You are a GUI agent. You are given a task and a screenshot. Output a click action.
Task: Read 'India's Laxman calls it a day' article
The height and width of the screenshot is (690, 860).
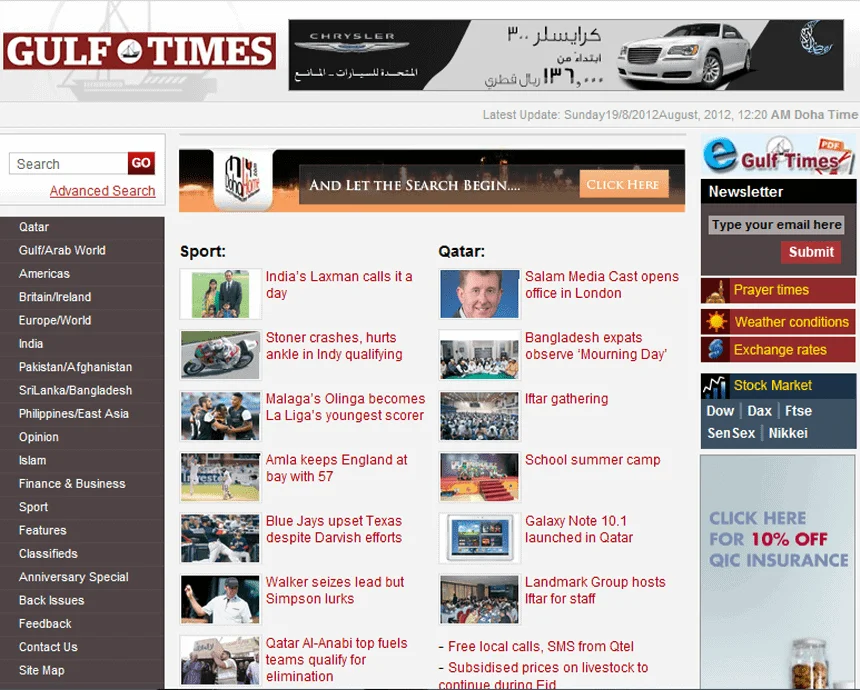tap(339, 285)
